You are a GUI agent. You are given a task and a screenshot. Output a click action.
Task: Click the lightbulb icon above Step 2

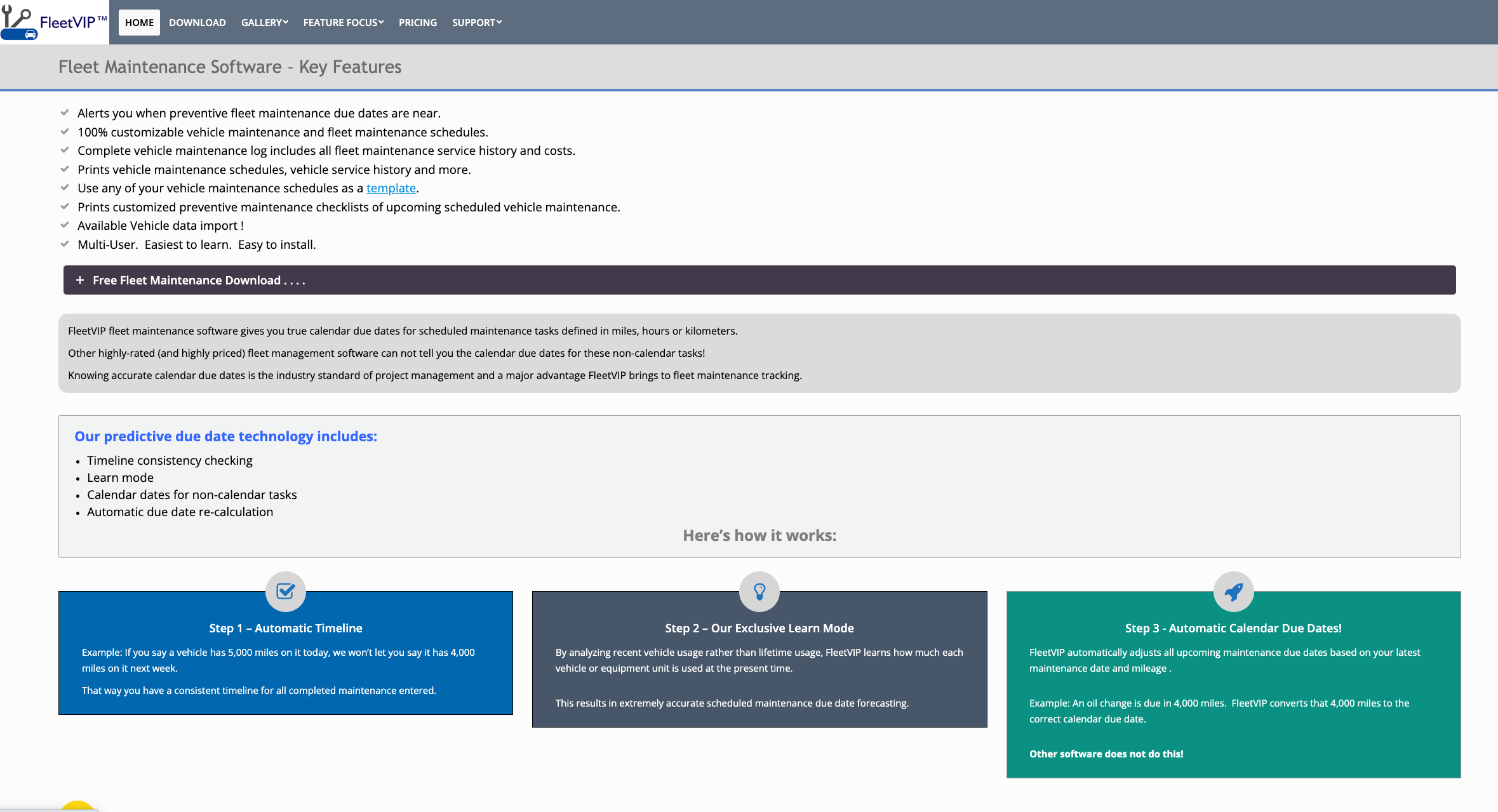coord(759,592)
